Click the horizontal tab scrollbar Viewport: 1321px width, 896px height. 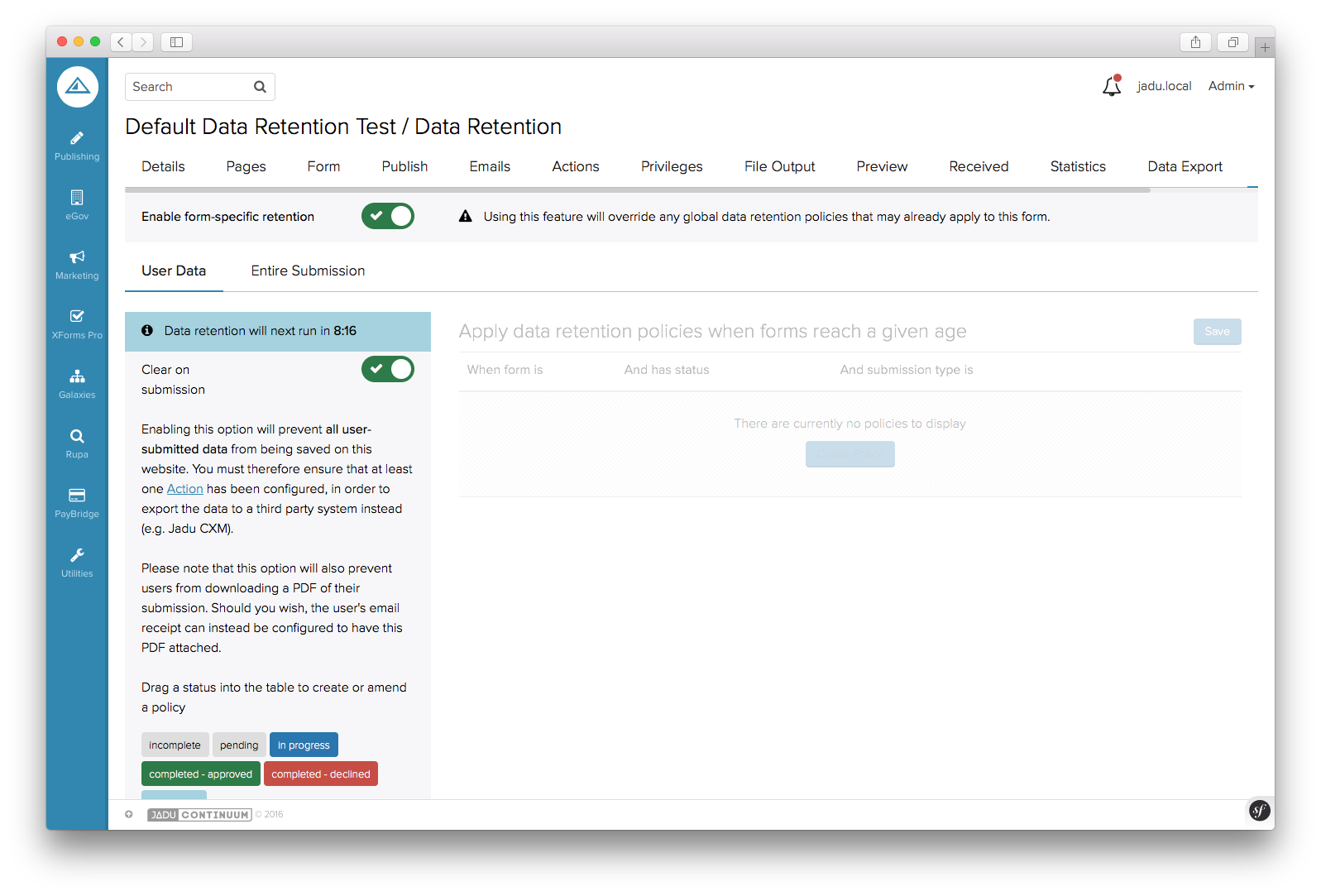pos(637,190)
